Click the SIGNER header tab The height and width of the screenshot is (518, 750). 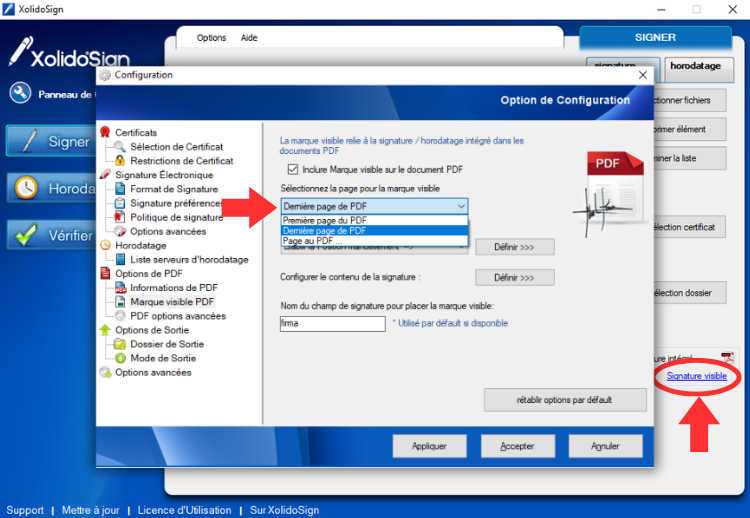655,38
